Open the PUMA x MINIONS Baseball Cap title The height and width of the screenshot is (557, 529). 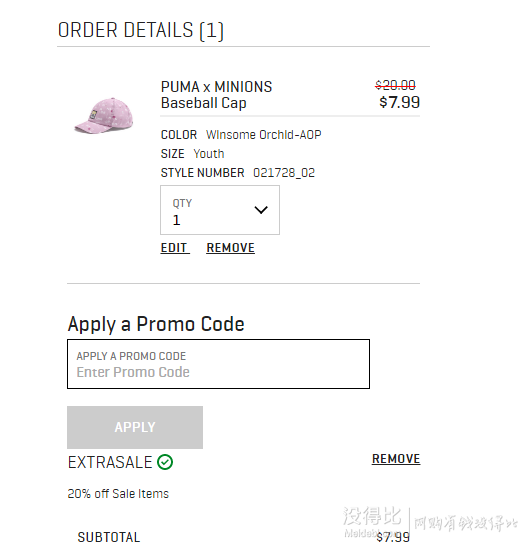(216, 95)
